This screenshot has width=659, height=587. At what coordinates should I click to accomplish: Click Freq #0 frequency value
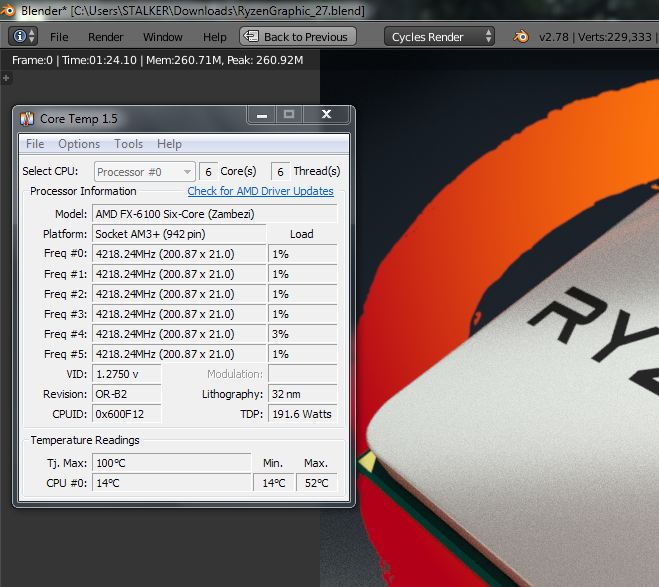pyautogui.click(x=179, y=254)
